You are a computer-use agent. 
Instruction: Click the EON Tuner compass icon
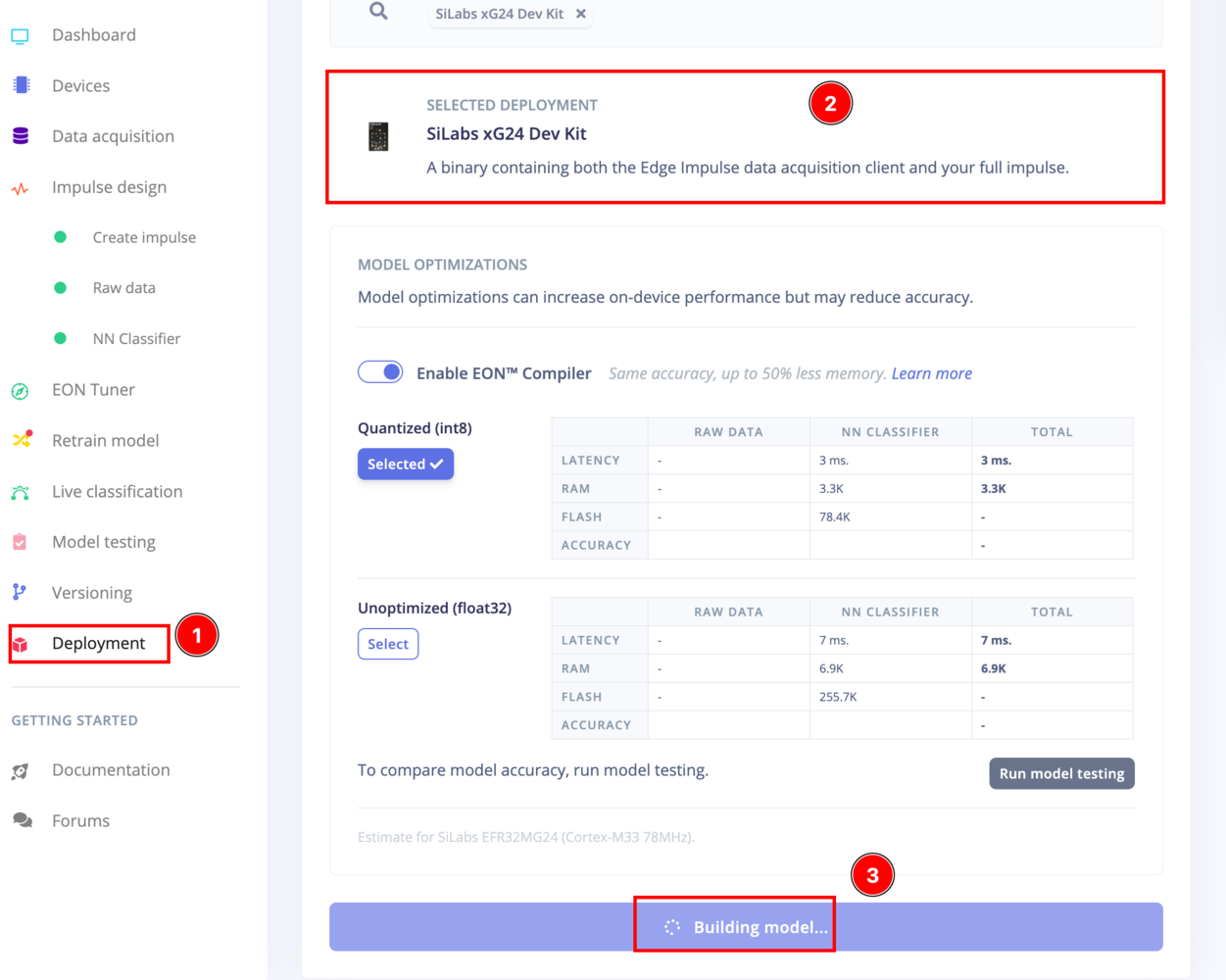[20, 391]
